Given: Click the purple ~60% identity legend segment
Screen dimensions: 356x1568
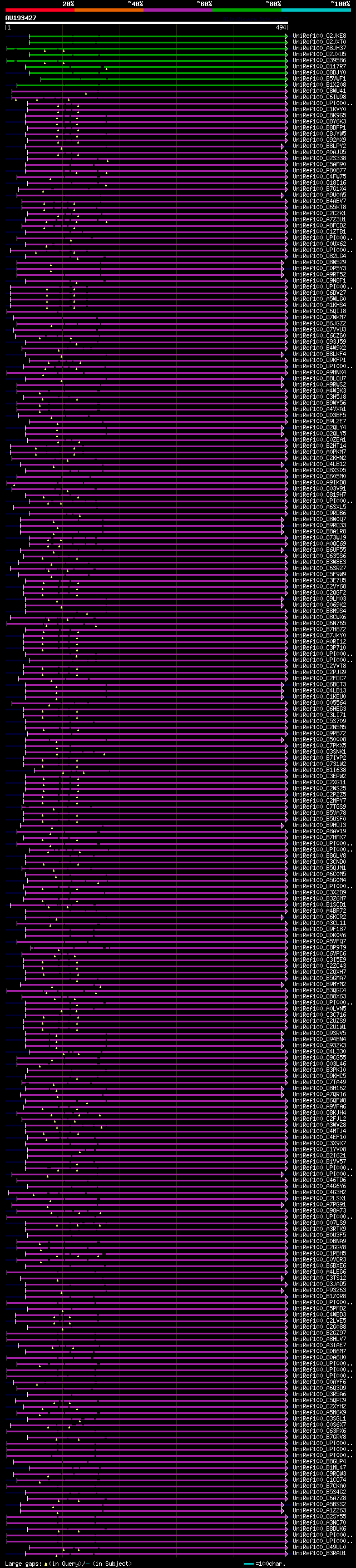Looking at the screenshot, I should [179, 10].
